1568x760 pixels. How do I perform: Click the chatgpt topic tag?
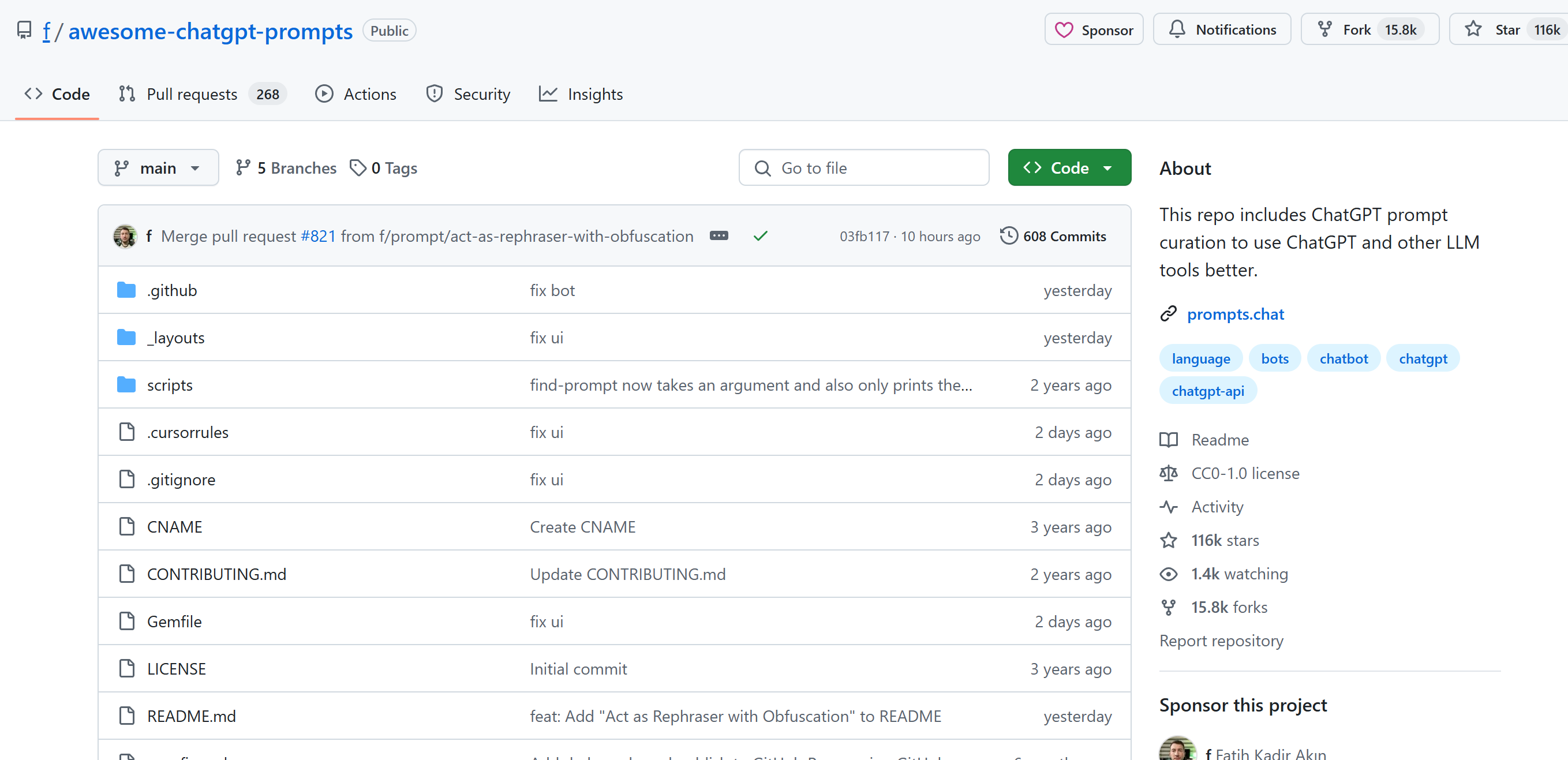pos(1423,358)
